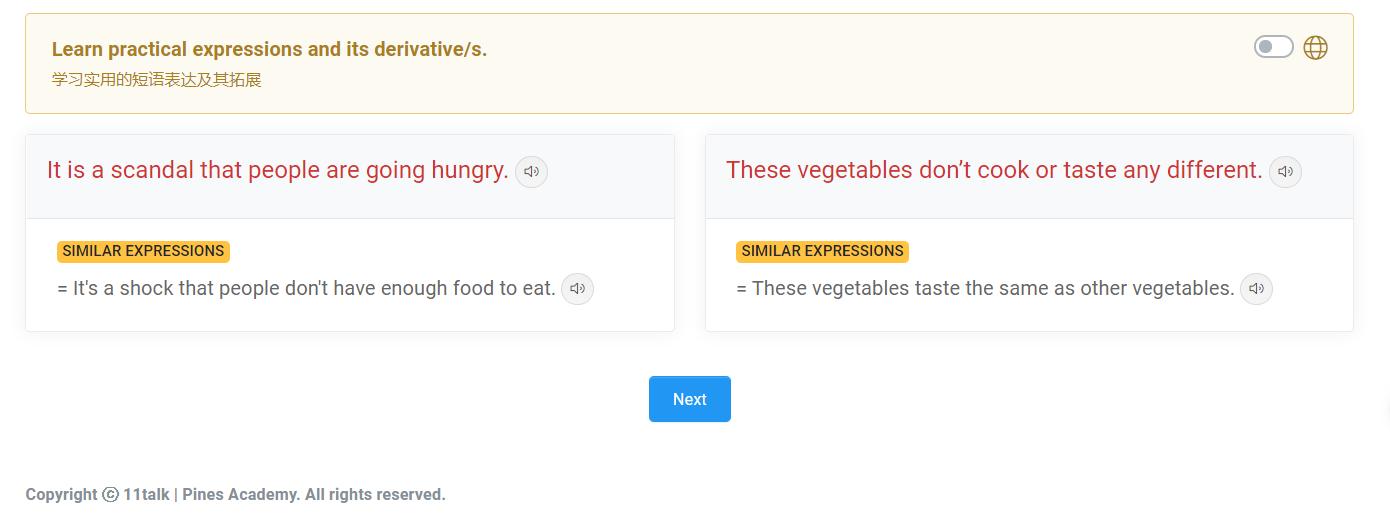Toggle the translation switch in banner
Image resolution: width=1390 pixels, height=522 pixels.
[x=1274, y=47]
